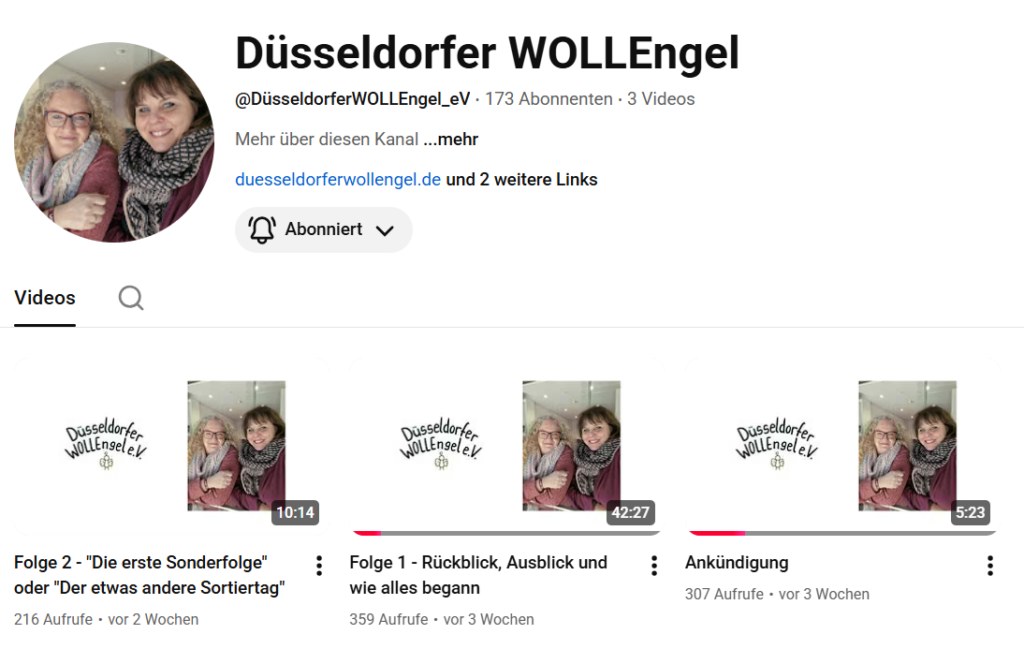Open Folge 1 Rückblick video title
The height and width of the screenshot is (649, 1024).
point(478,575)
